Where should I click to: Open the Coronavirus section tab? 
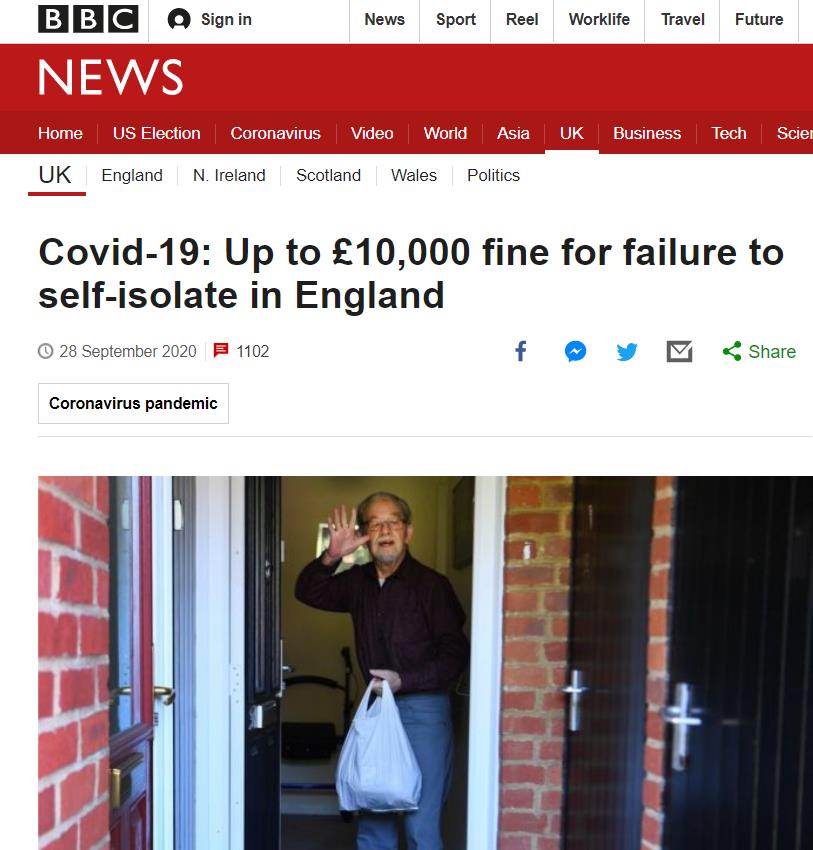pos(275,133)
